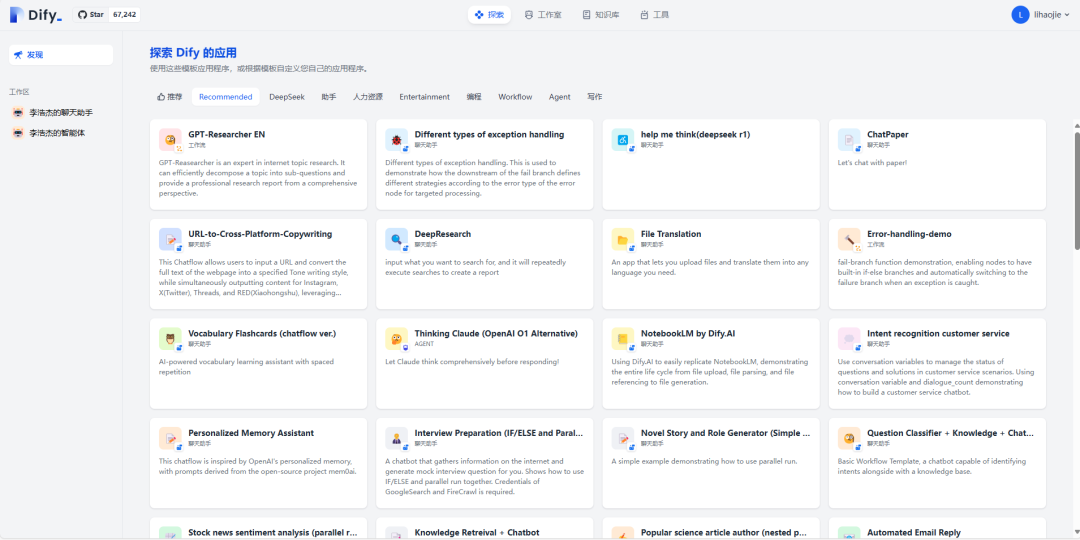1080x540 pixels.
Task: Open the GPT-Researcher EN title
Action: pos(227,135)
